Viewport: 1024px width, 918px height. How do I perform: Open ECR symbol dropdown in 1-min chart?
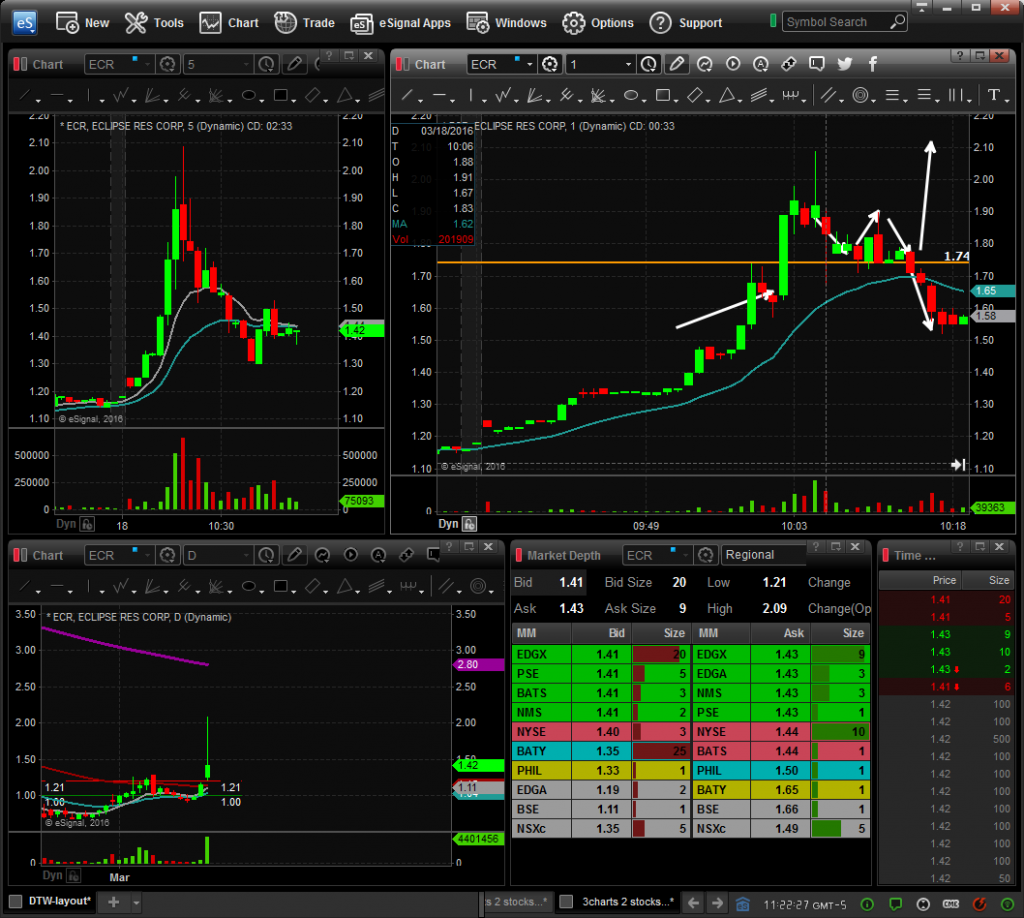pyautogui.click(x=530, y=64)
